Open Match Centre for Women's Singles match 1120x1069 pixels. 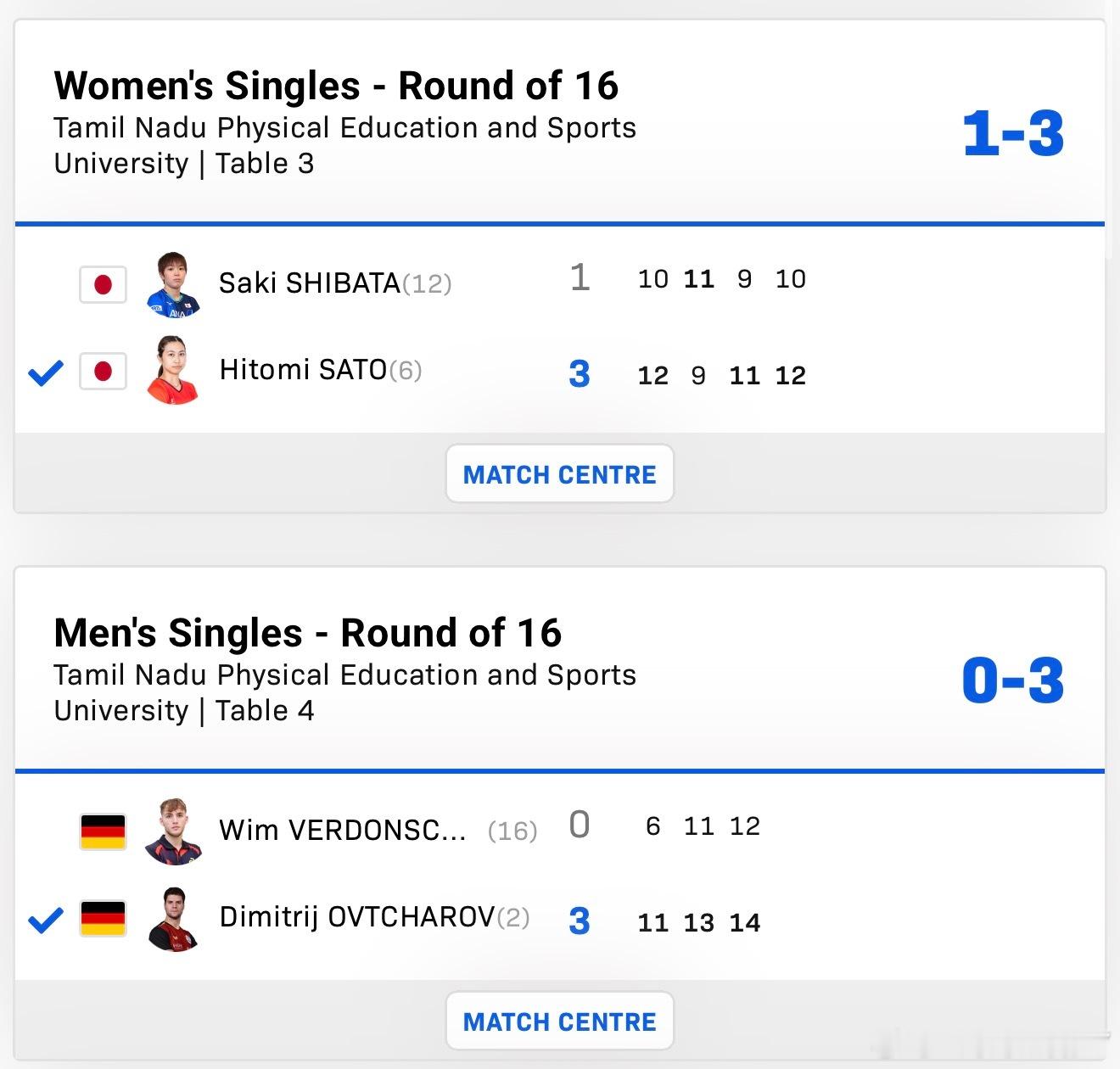(x=560, y=473)
